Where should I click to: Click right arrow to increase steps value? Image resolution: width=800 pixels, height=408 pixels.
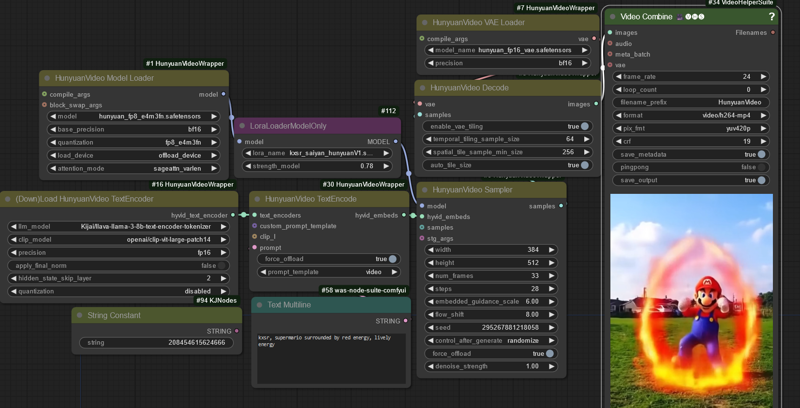[x=551, y=289]
